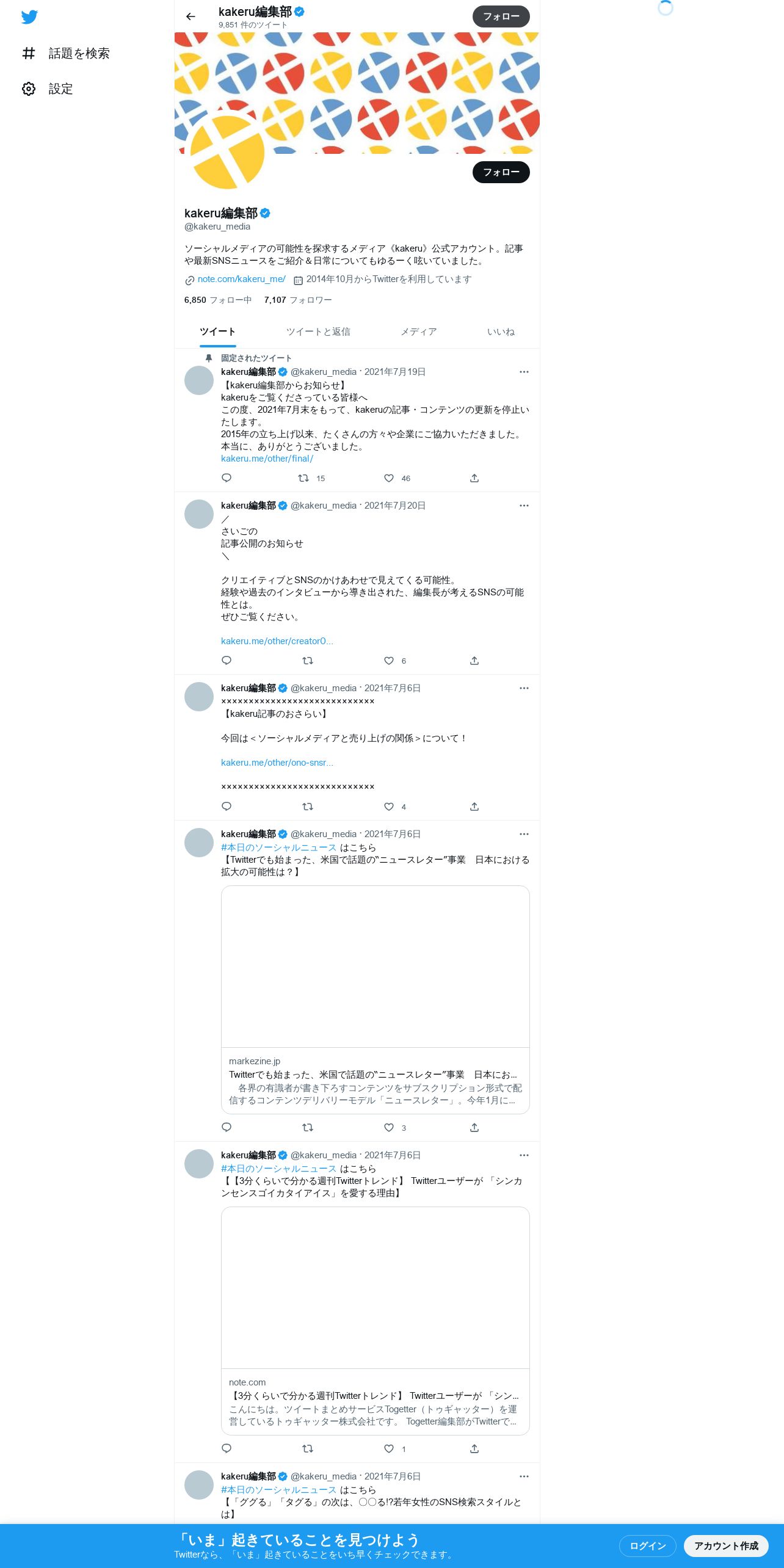
Task: Follow kakeru編集部 via the profile フォロー button
Action: 501,172
